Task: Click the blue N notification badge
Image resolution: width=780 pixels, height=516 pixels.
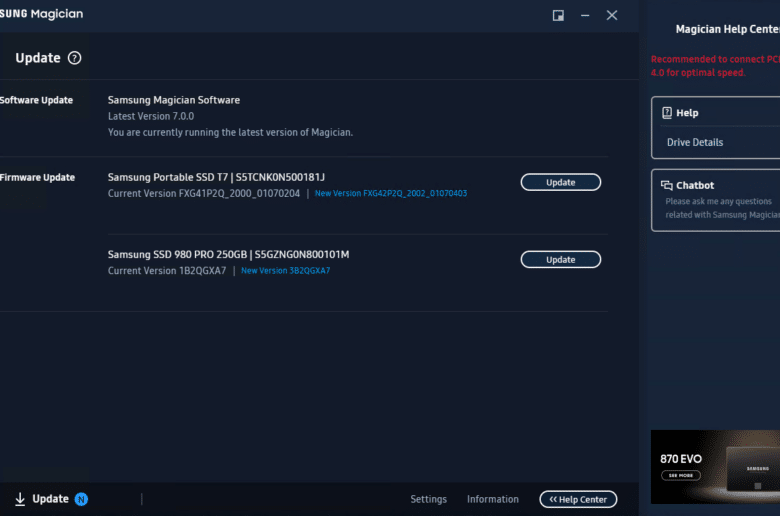Action: click(81, 499)
